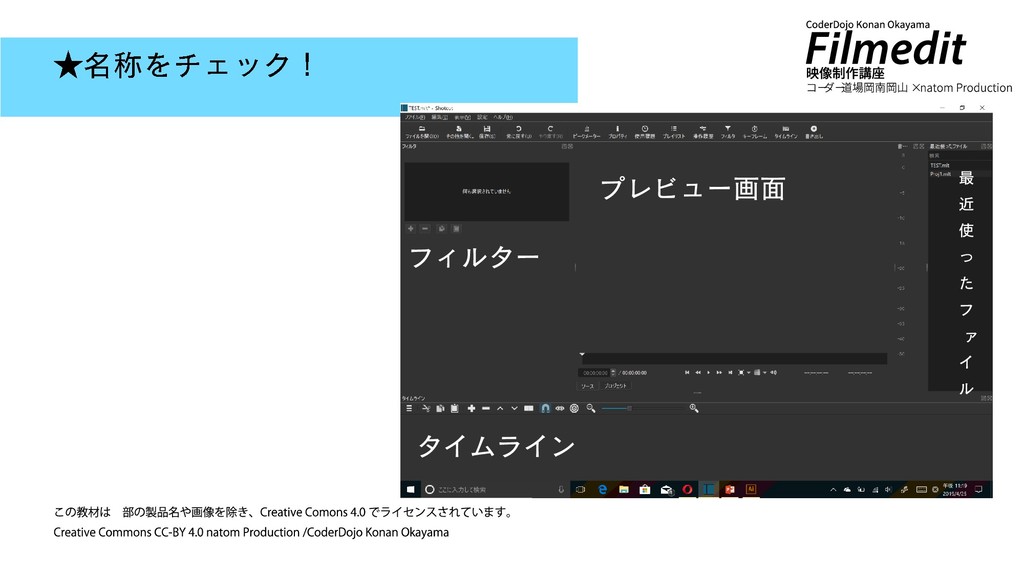1024x576 pixels.
Task: Append clip with timeline plus icon
Action: click(x=471, y=408)
